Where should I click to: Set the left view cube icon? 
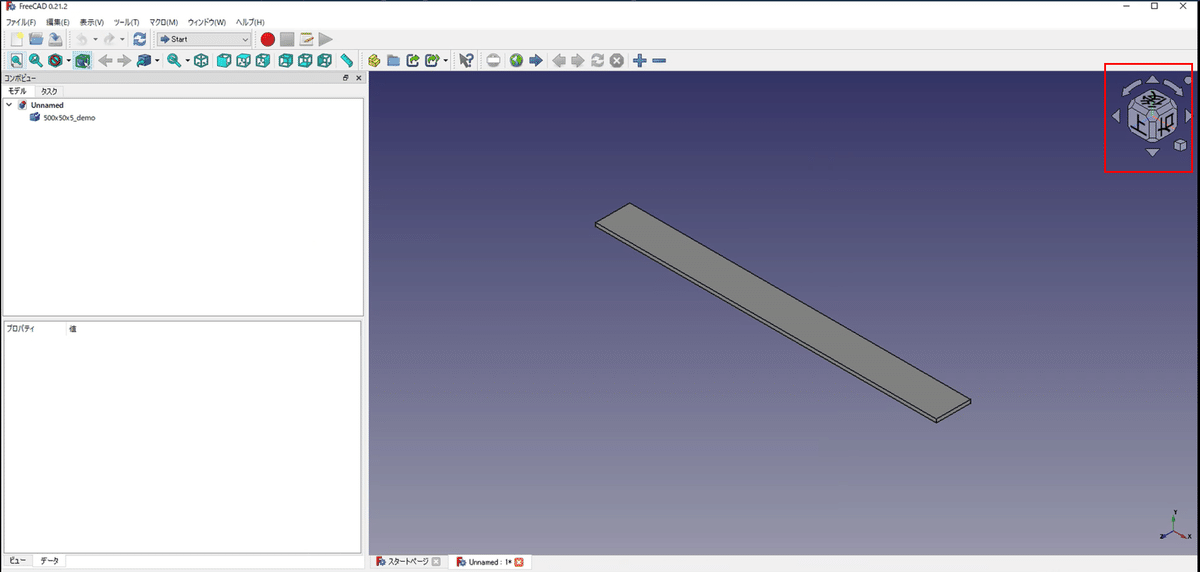click(324, 61)
